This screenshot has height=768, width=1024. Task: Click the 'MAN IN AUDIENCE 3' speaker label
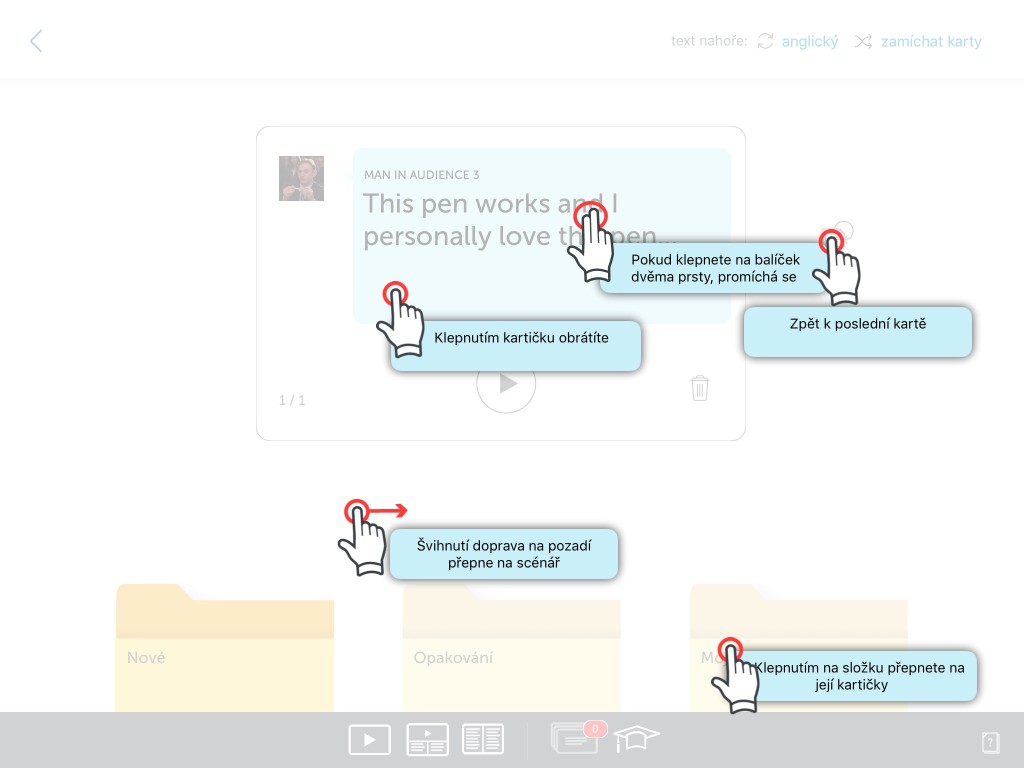(421, 175)
